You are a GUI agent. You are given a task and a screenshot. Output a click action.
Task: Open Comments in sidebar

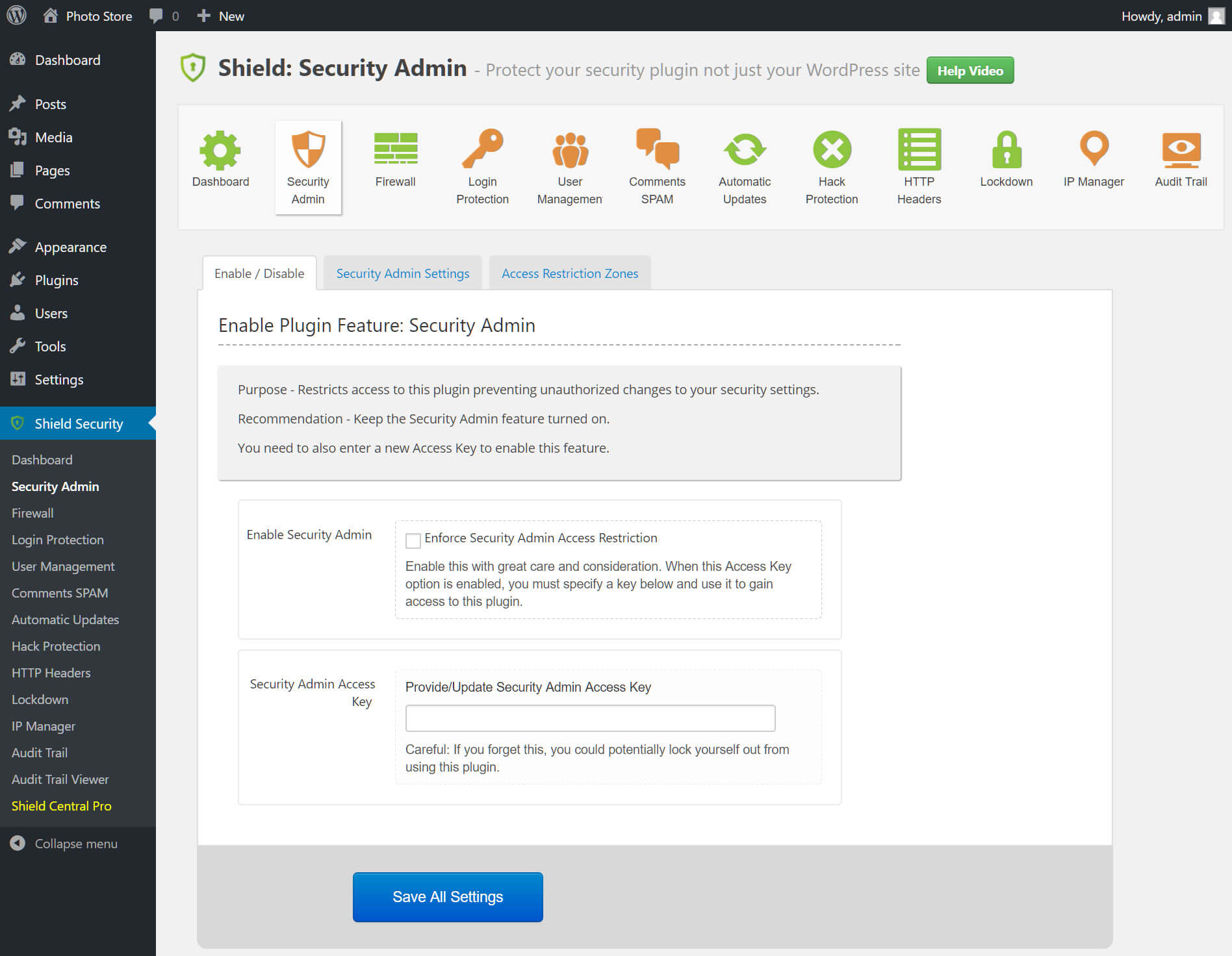click(67, 203)
